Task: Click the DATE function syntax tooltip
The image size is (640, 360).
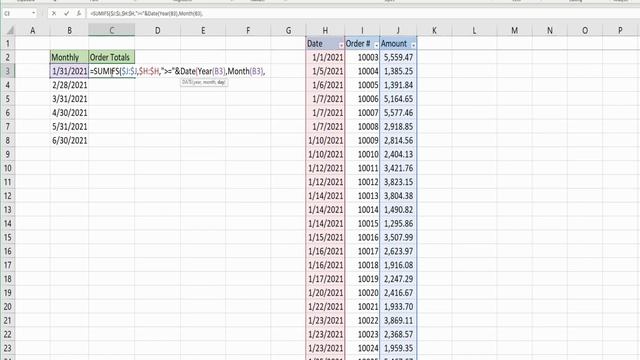Action: 204,82
